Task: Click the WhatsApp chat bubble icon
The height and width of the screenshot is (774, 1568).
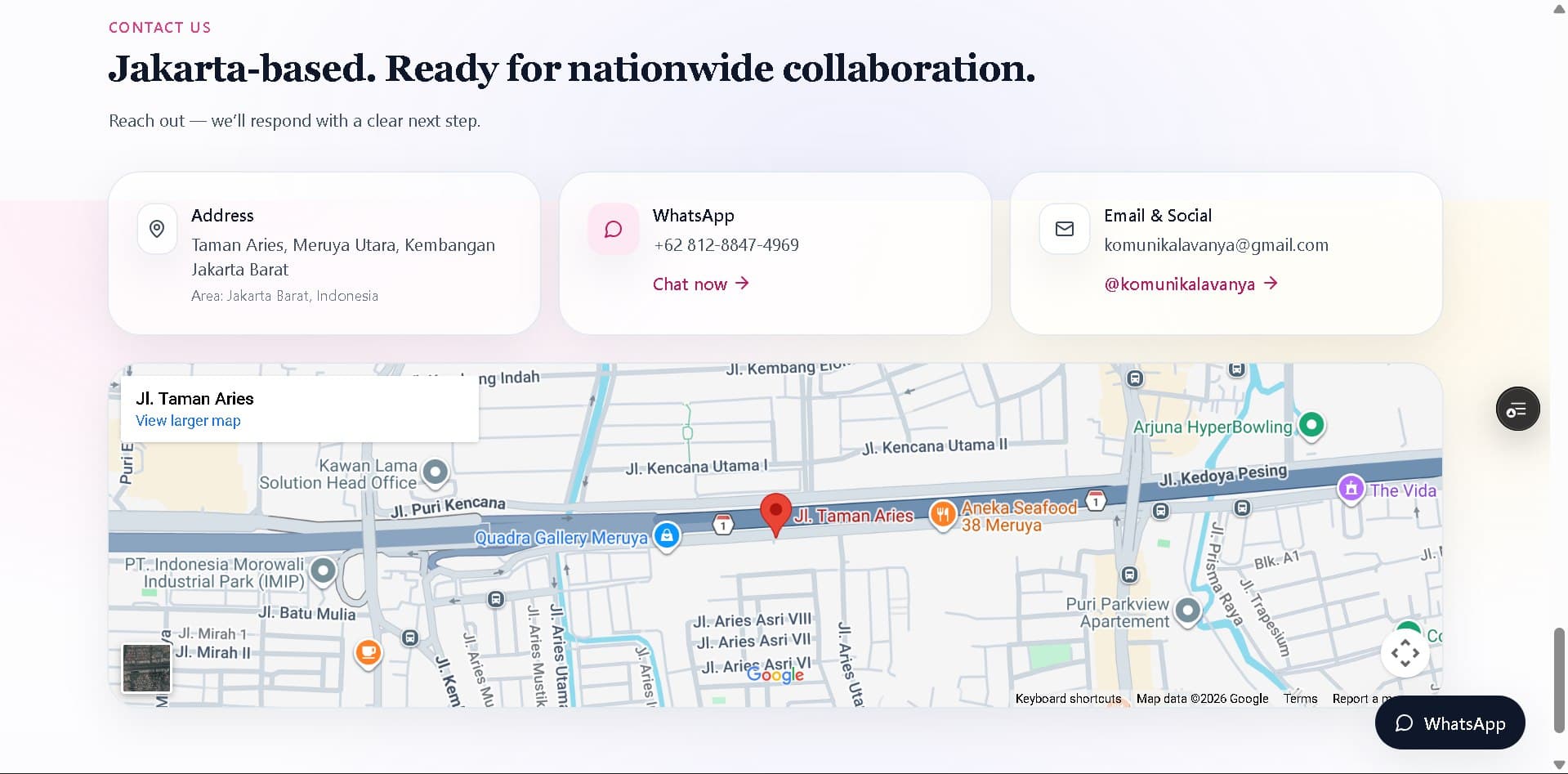Action: pos(613,229)
